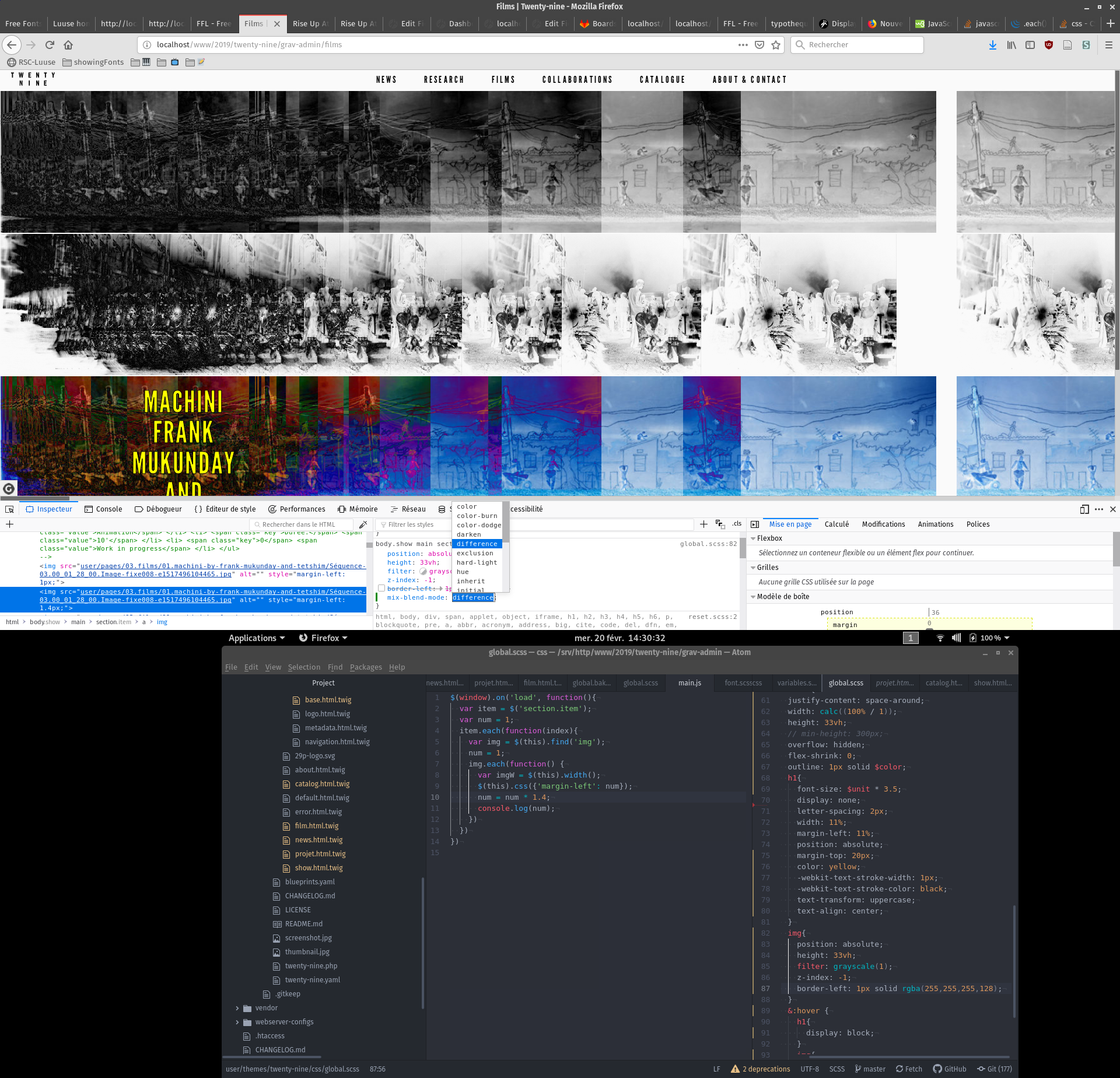Click the CATALOGUE navigation link
The height and width of the screenshot is (1078, 1120).
[x=662, y=80]
